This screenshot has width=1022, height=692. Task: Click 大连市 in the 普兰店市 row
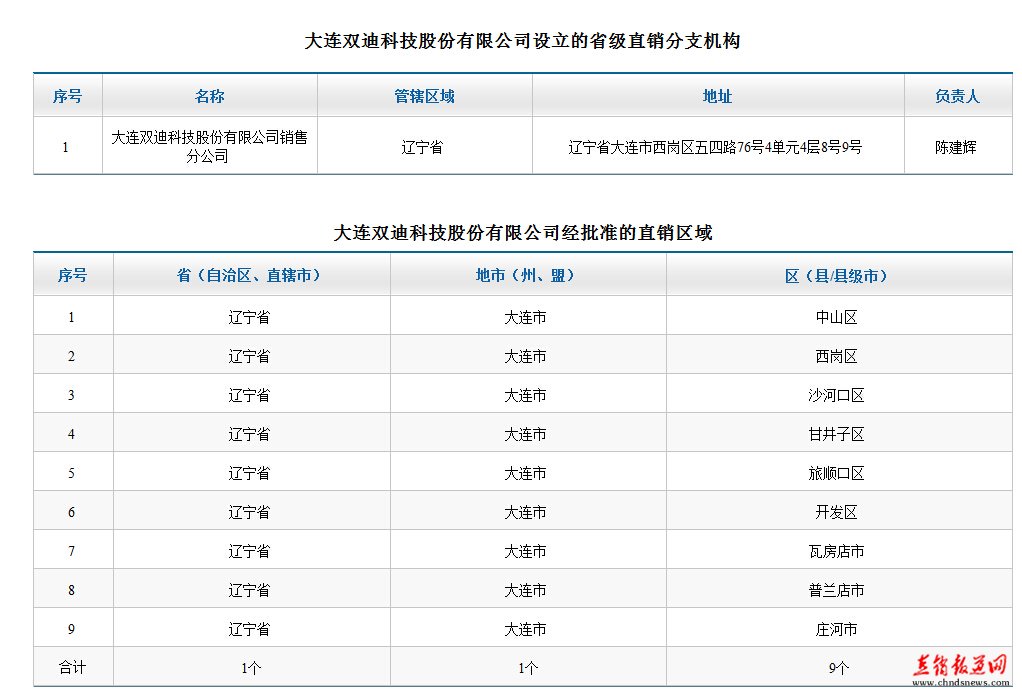pyautogui.click(x=525, y=590)
